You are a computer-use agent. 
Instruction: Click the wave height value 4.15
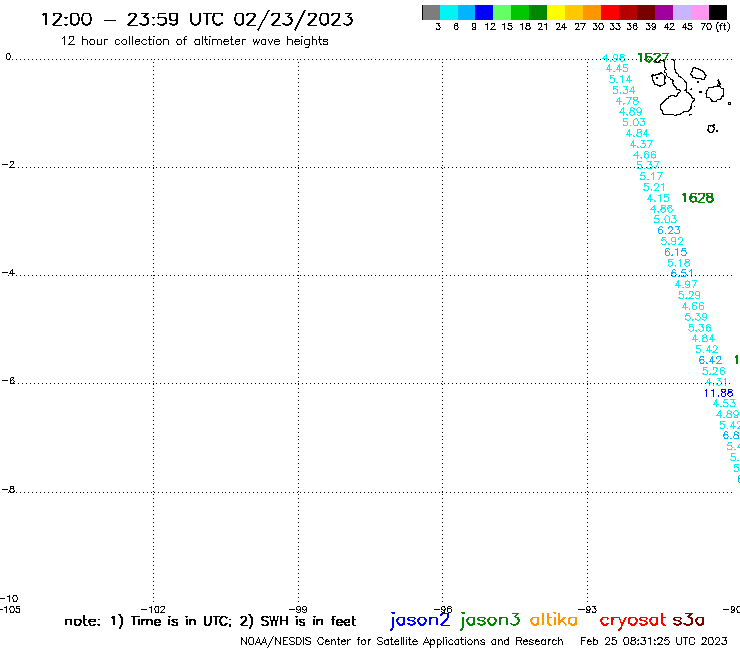(658, 198)
